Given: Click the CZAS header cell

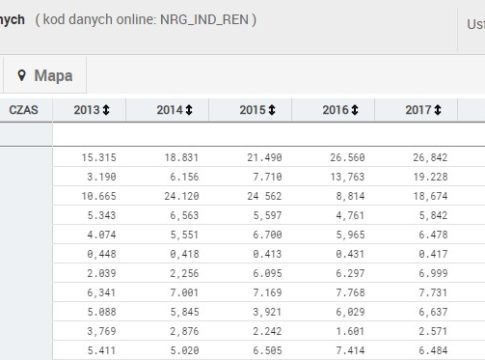Looking at the screenshot, I should point(26,110).
